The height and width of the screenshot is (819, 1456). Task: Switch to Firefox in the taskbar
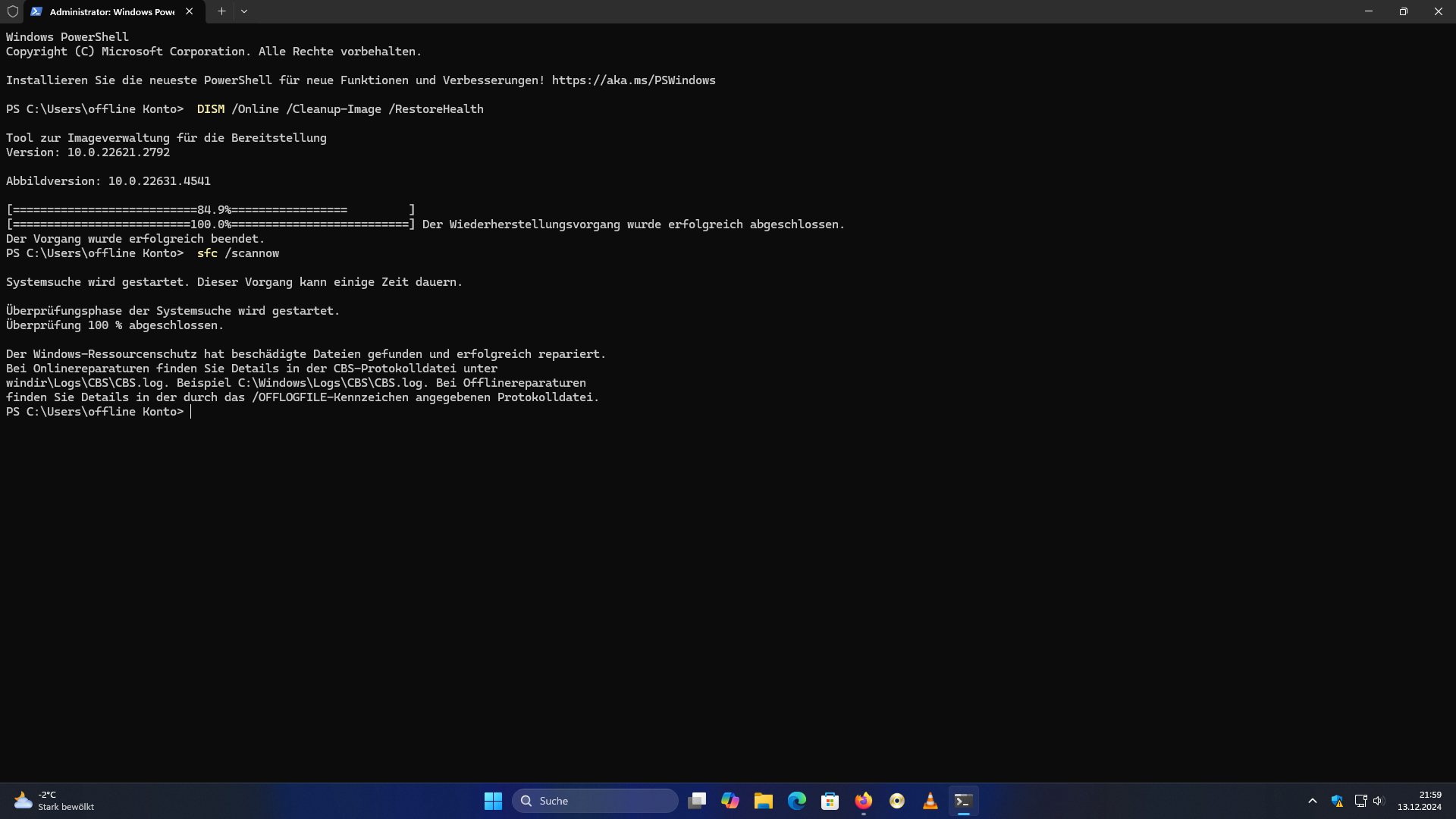tap(864, 801)
